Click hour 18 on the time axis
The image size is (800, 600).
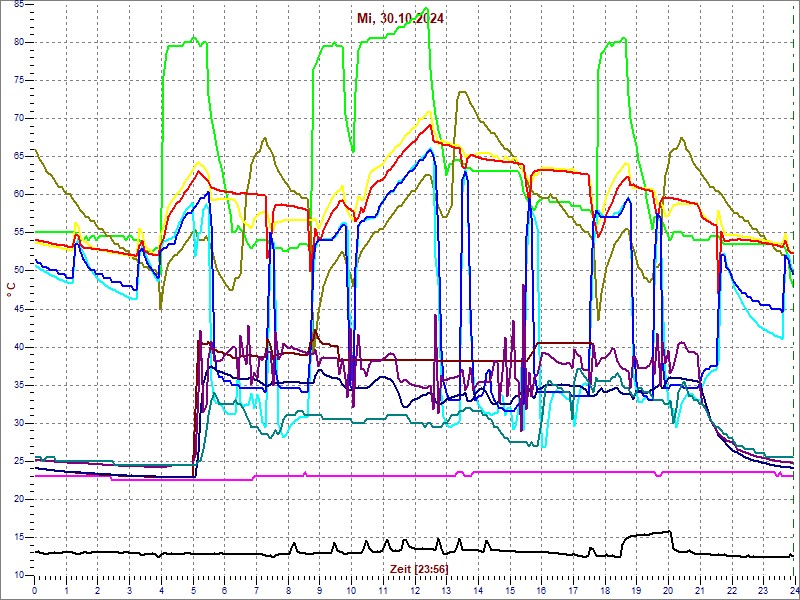coord(604,590)
